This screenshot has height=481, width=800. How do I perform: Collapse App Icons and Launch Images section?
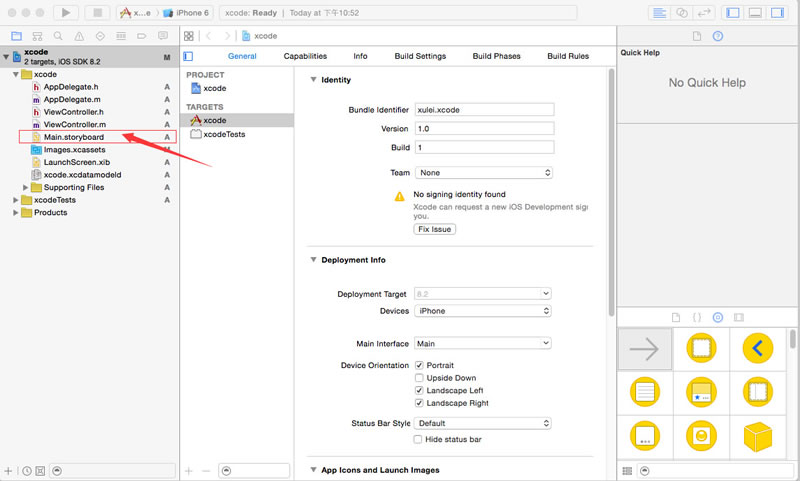point(313,470)
